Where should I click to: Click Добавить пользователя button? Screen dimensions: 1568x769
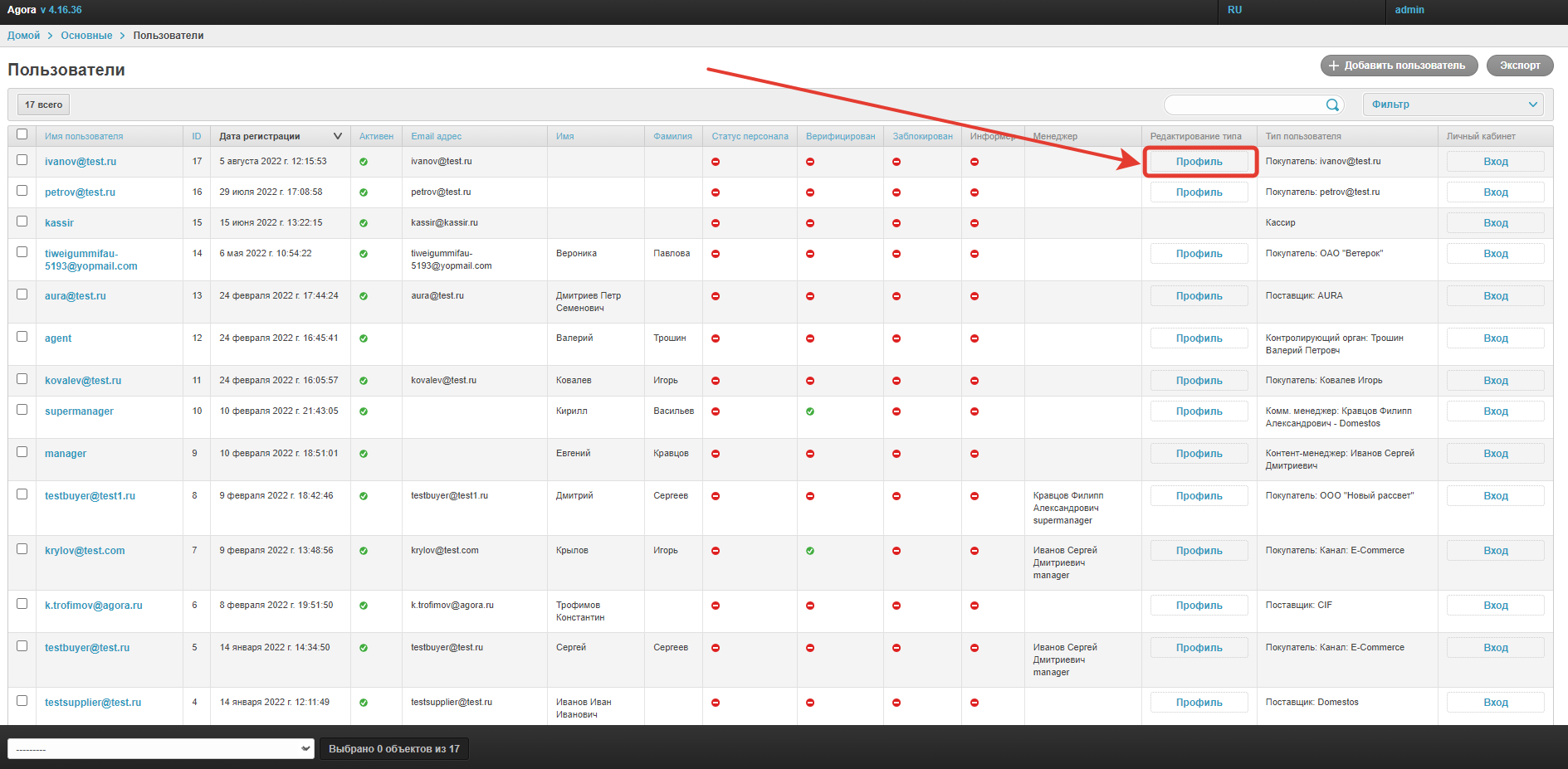pos(1399,66)
